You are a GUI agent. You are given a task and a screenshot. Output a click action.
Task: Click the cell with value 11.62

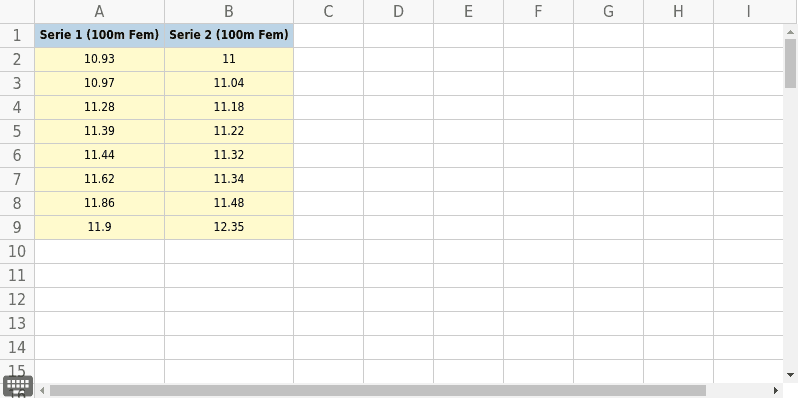click(99, 179)
